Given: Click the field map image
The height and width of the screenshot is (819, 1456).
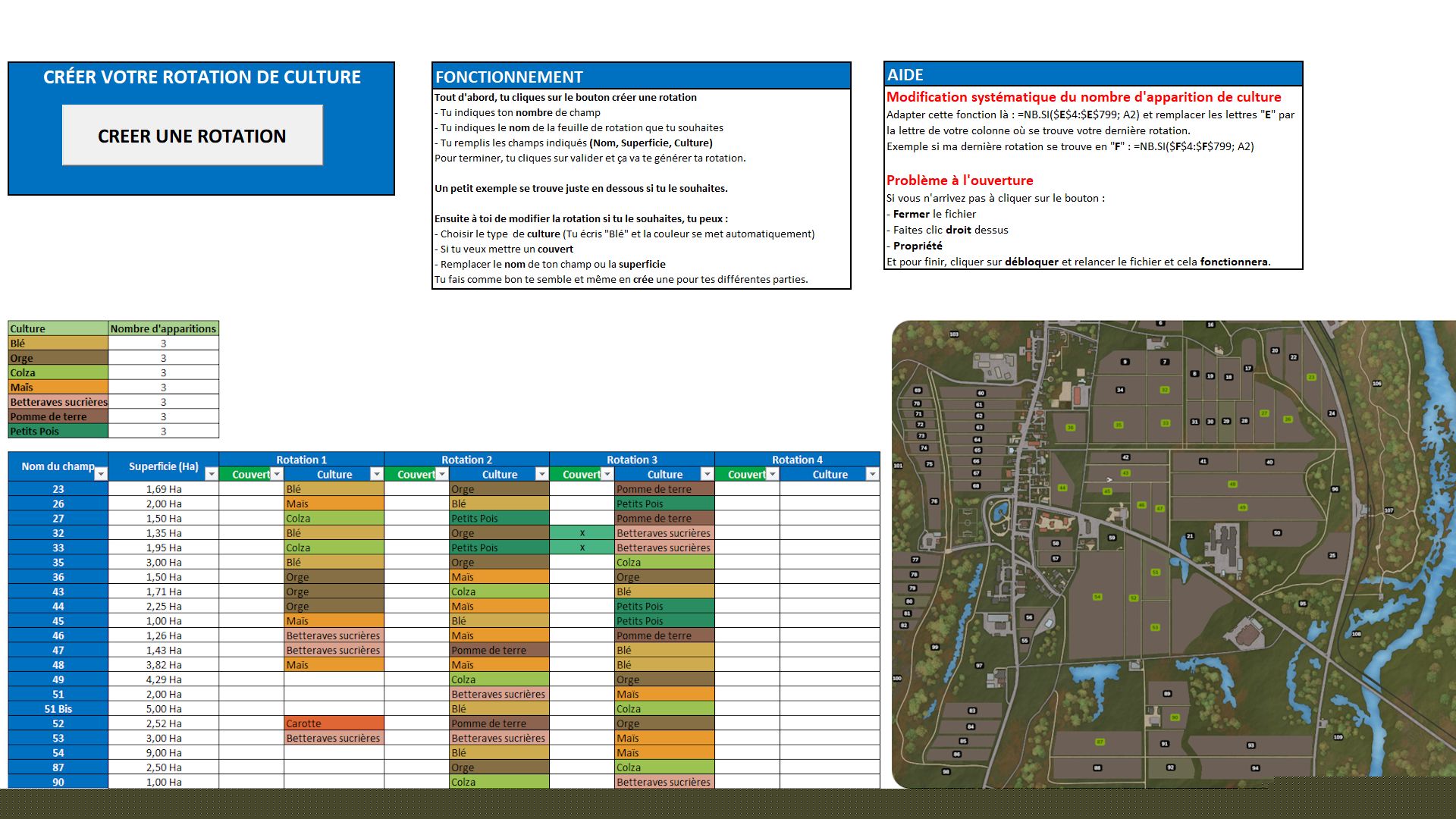Looking at the screenshot, I should [1172, 554].
